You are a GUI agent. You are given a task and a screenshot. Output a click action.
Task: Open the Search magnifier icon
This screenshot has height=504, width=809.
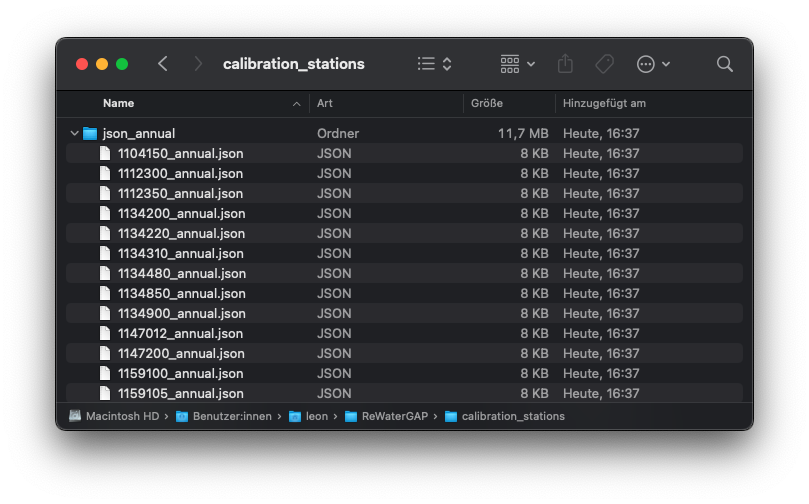pos(725,64)
